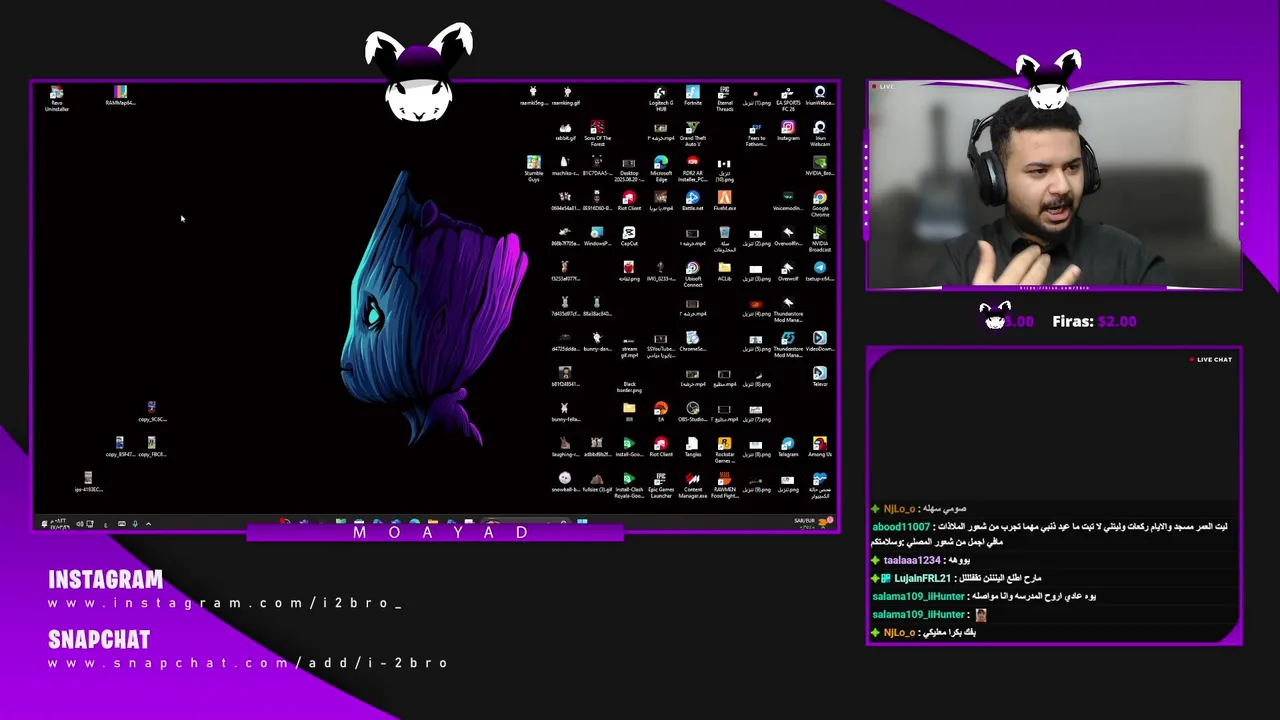Image resolution: width=1280 pixels, height=720 pixels.
Task: Launch the EA app shortcut
Action: [x=660, y=411]
